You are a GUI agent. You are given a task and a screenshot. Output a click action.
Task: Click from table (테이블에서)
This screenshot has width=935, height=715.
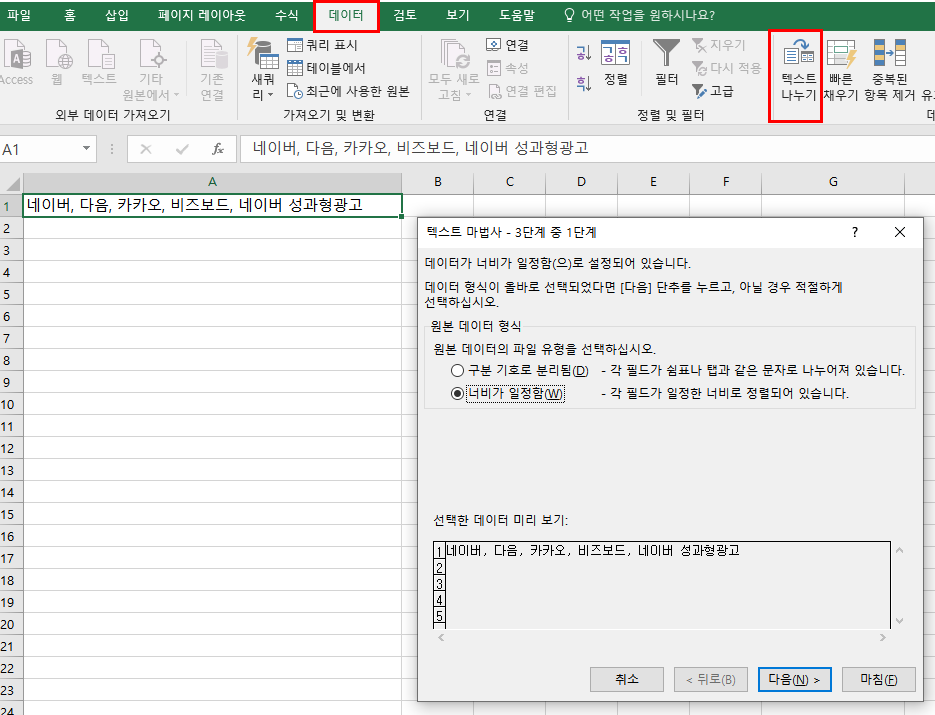click(x=326, y=68)
